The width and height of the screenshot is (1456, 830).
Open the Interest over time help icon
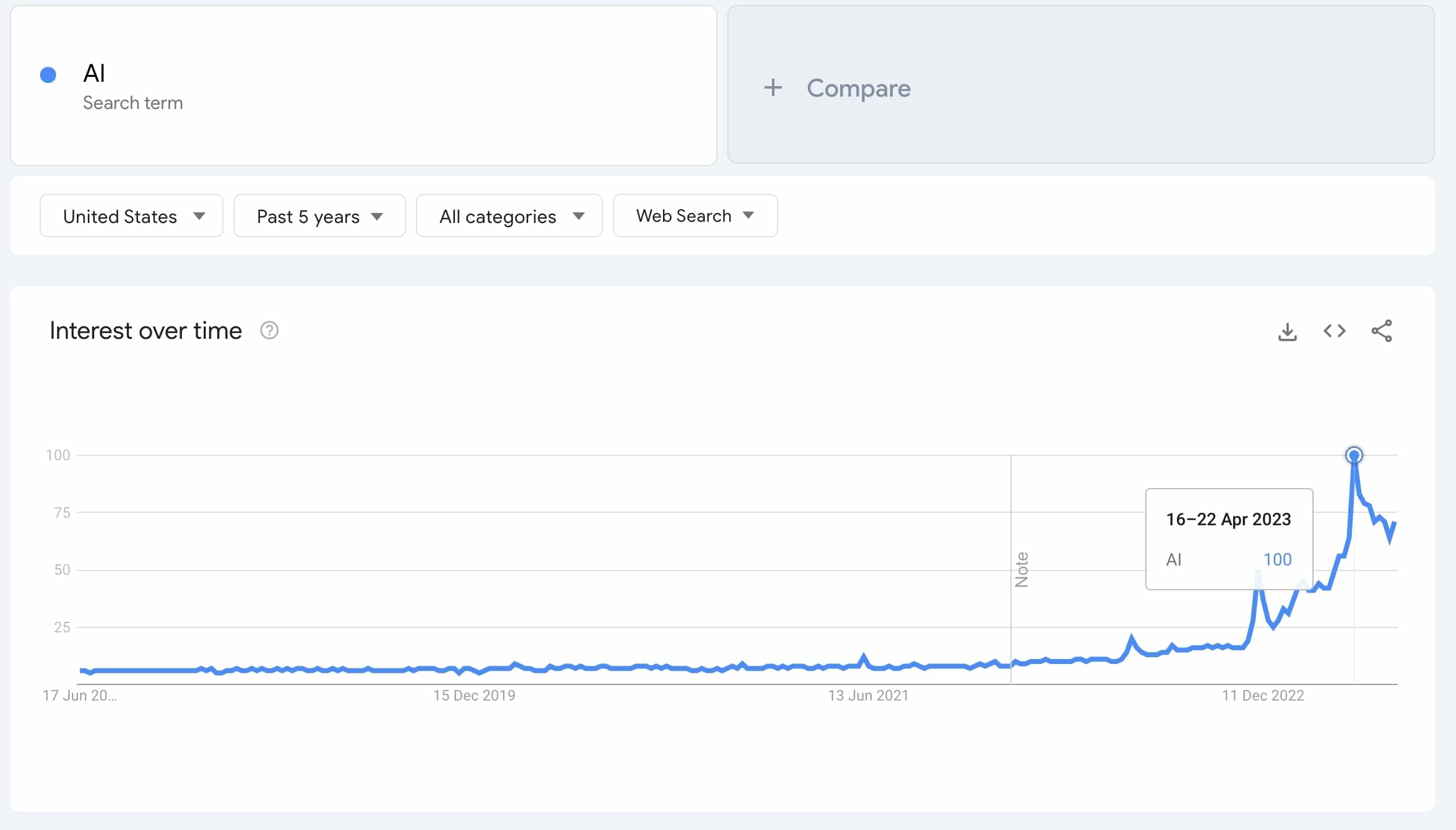[x=269, y=331]
